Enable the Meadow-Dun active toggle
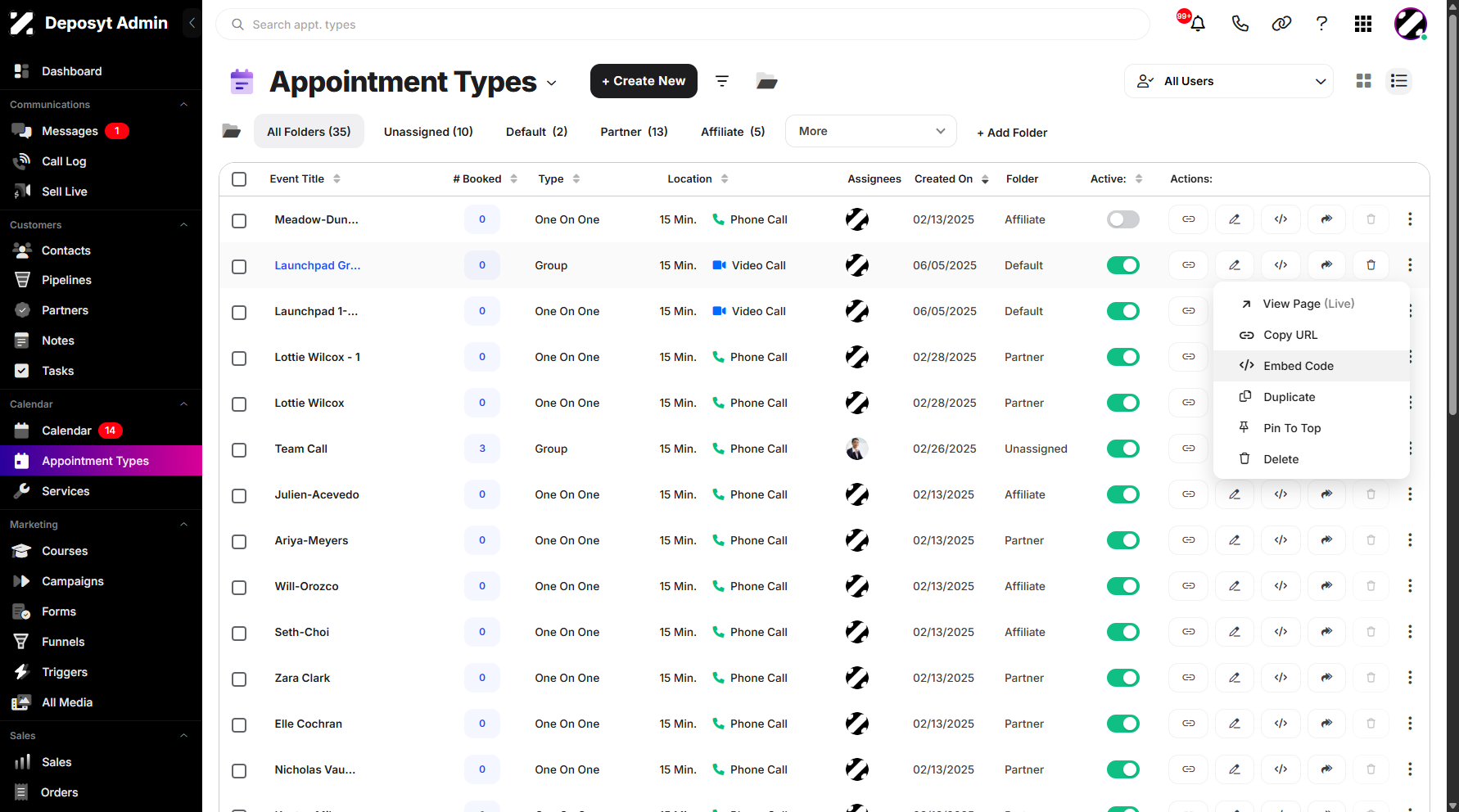Viewport: 1459px width, 812px height. pos(1122,219)
